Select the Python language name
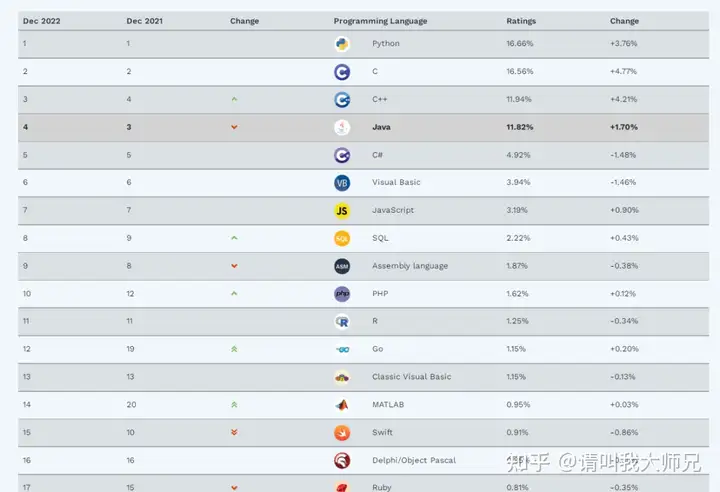Viewport: 720px width, 492px height. tap(386, 44)
